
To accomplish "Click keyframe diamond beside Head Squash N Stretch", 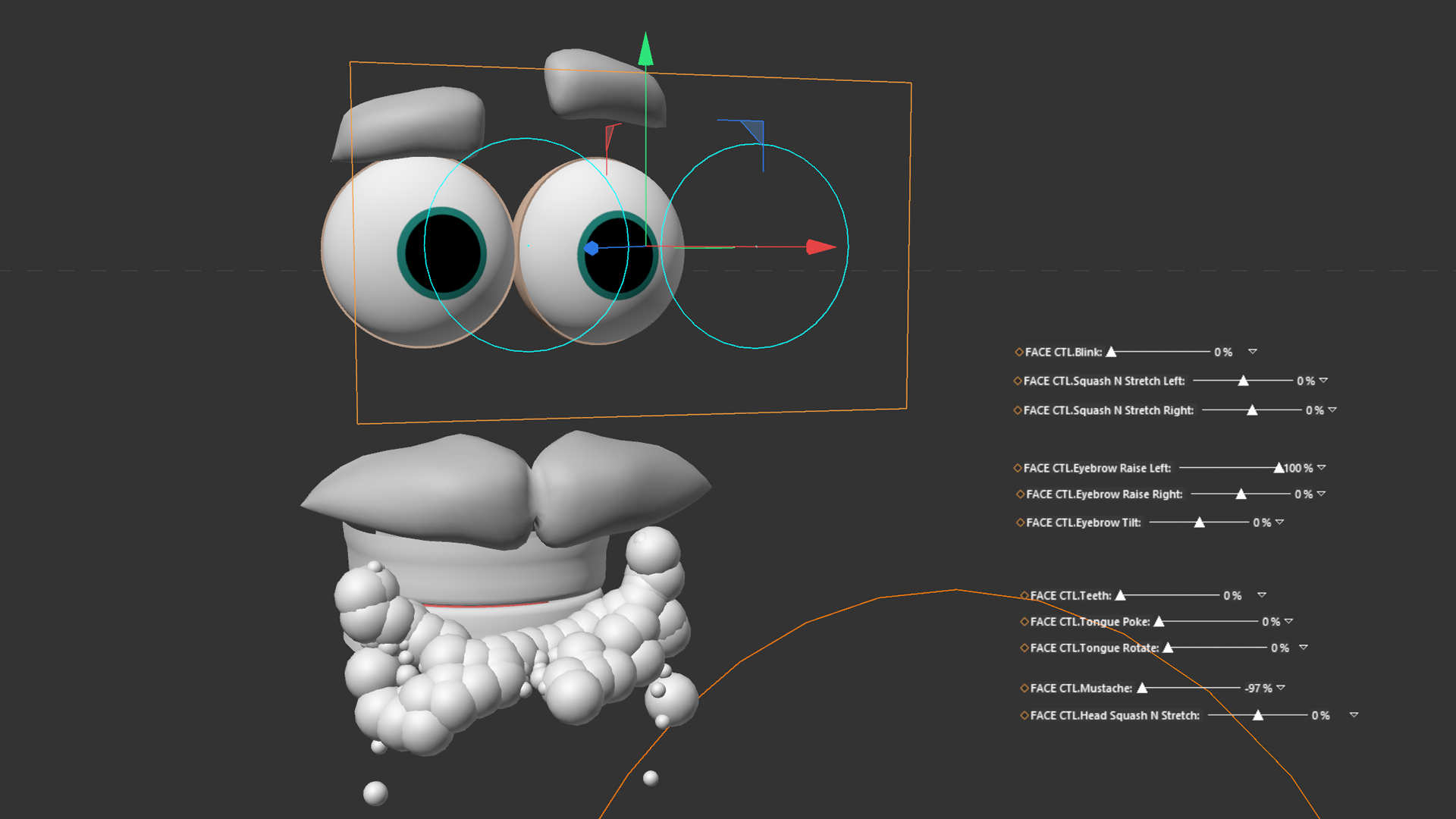I will point(1025,715).
